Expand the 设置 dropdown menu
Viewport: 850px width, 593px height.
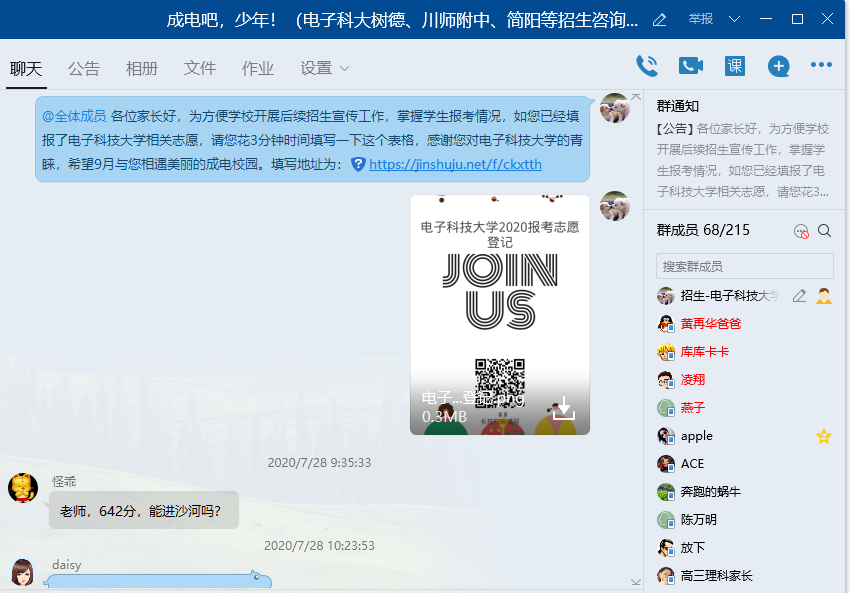coord(325,68)
